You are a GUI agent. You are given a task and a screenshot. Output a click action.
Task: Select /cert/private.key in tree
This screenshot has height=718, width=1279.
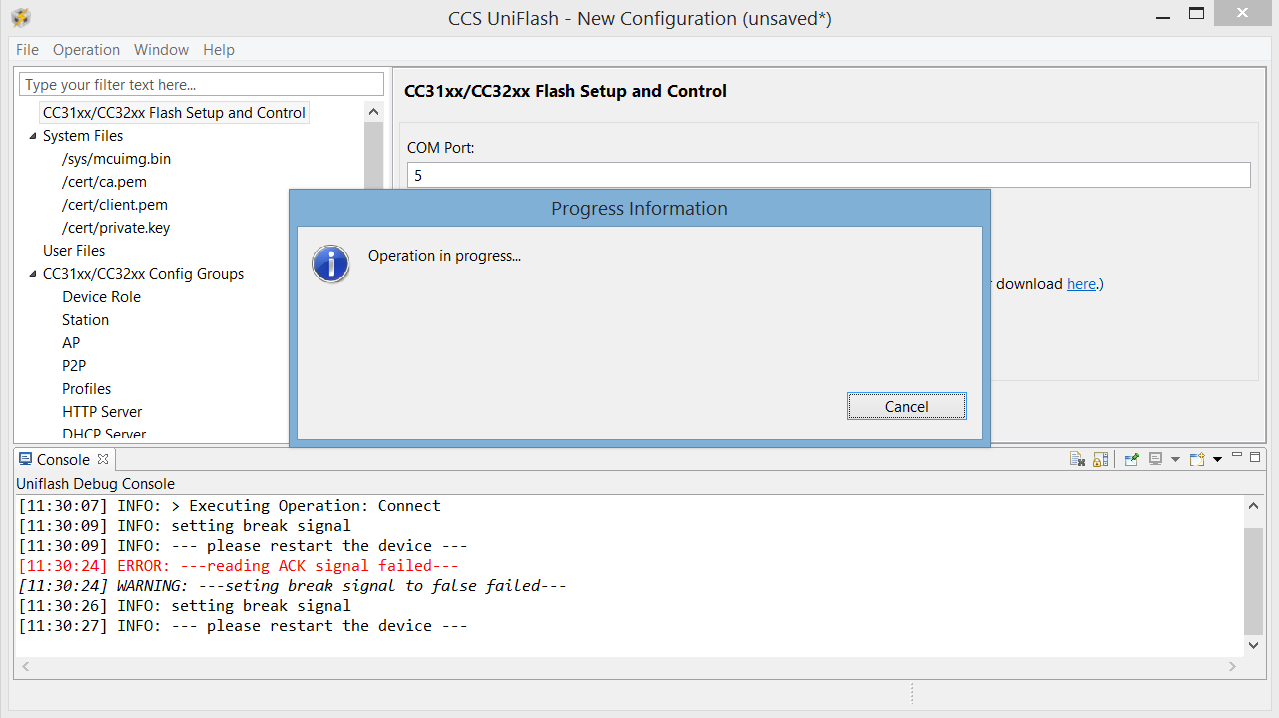116,228
